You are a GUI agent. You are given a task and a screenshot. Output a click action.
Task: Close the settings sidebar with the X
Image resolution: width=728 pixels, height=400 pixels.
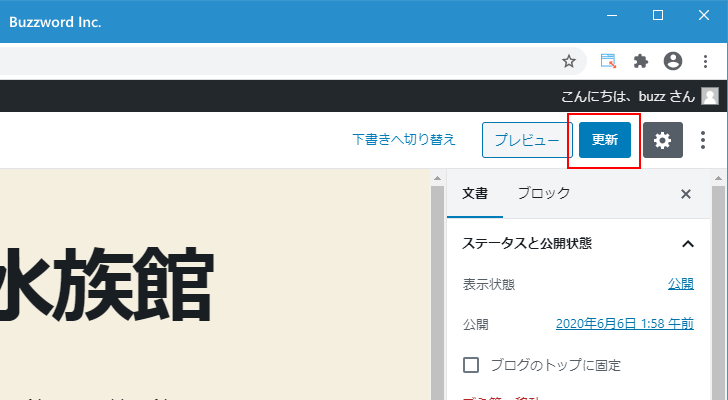[x=686, y=194]
